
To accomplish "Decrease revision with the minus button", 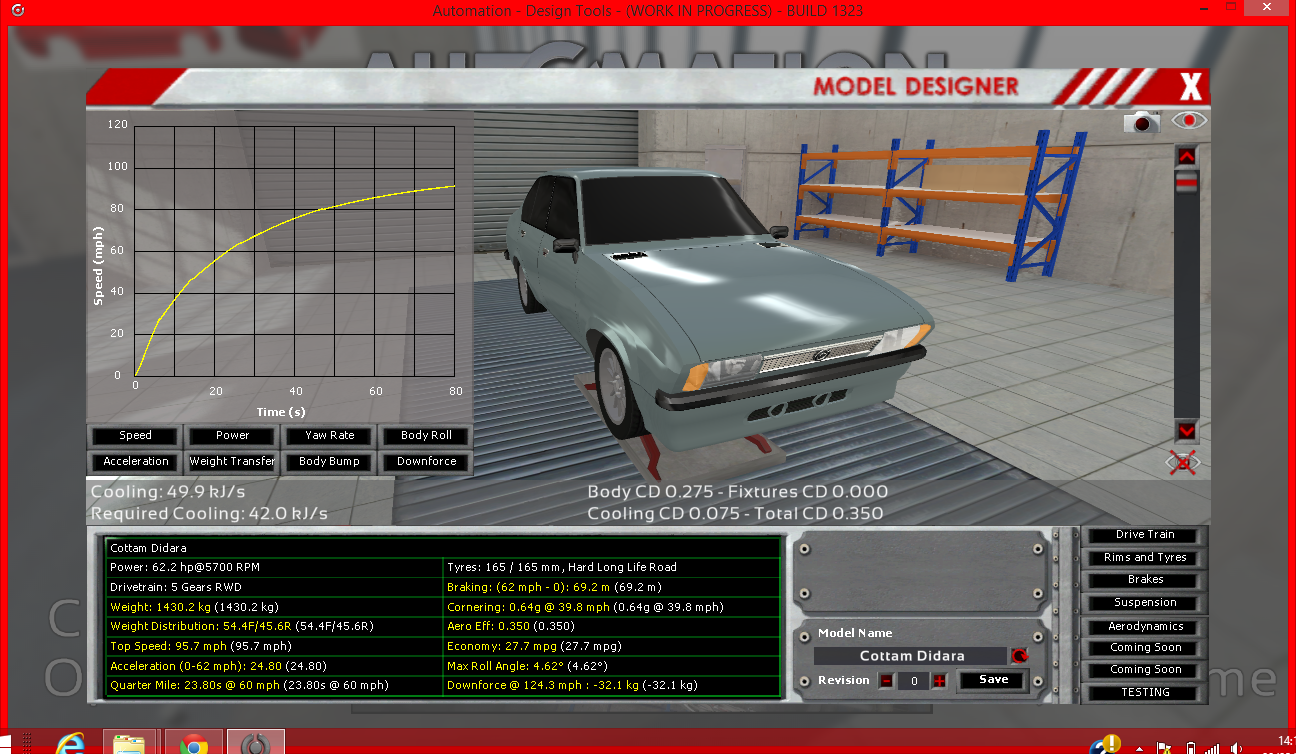I will (x=886, y=681).
